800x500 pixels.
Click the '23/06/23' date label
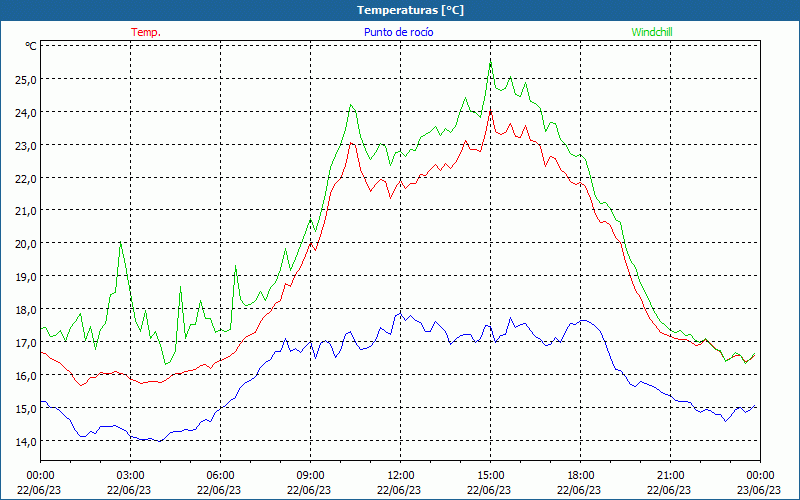pos(759,490)
